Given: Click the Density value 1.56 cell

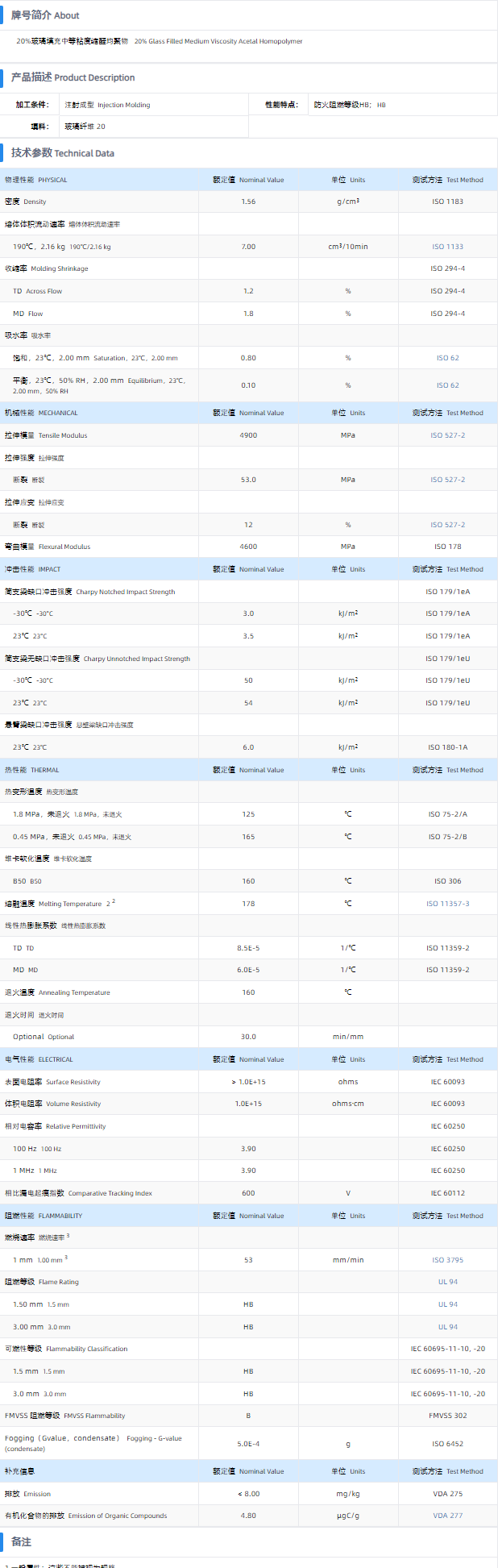Looking at the screenshot, I should (248, 202).
